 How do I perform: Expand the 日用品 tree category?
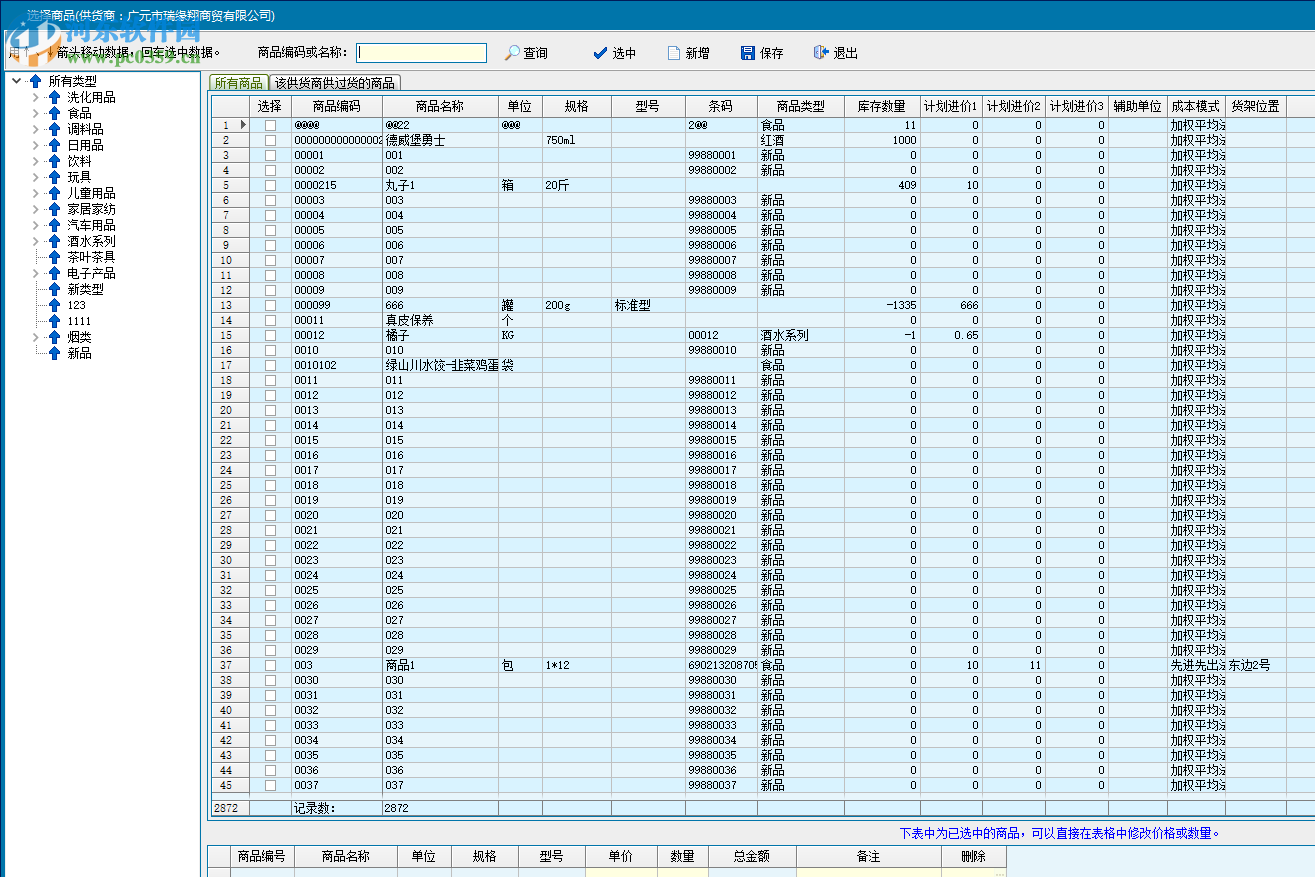coord(35,145)
